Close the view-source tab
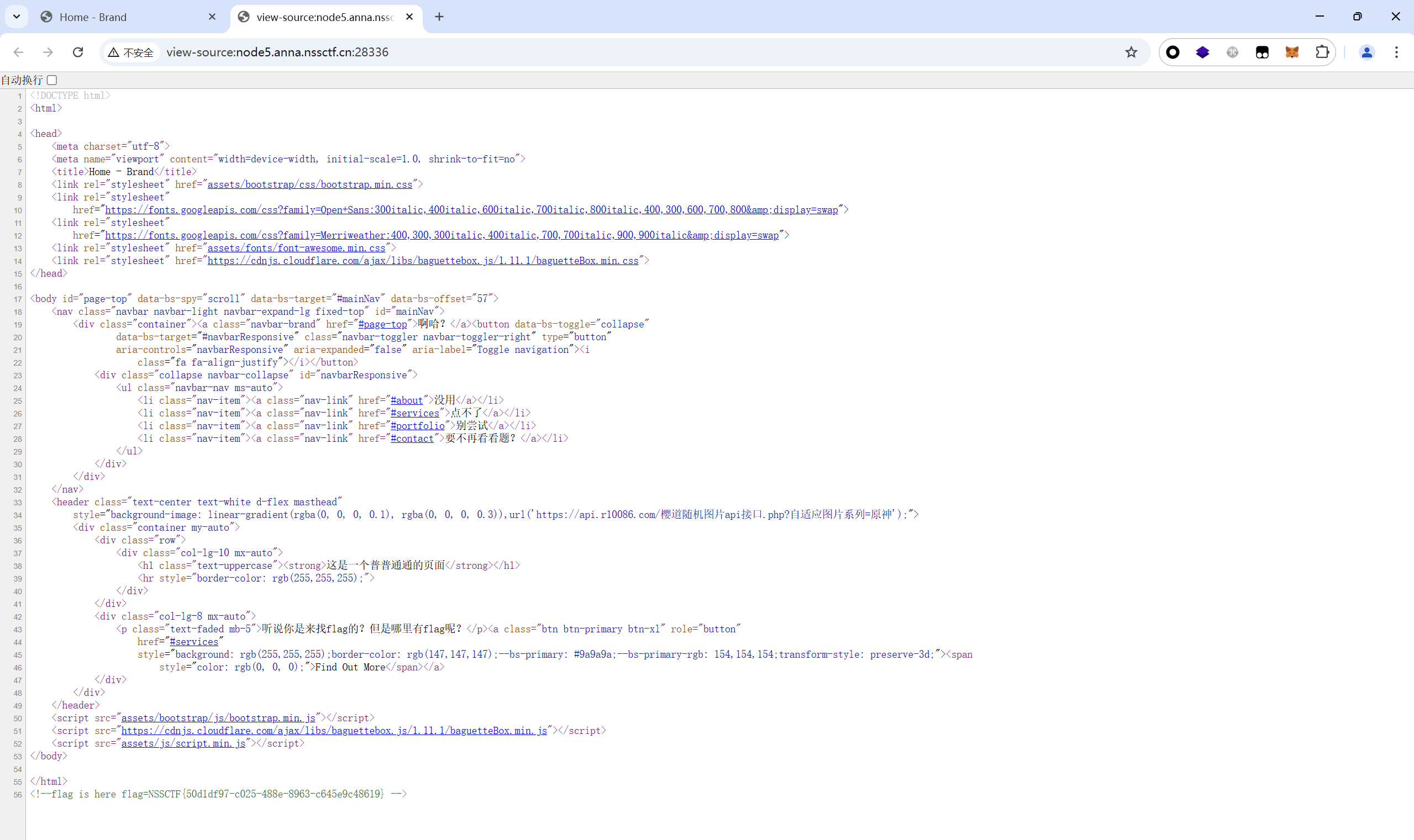 pos(409,17)
